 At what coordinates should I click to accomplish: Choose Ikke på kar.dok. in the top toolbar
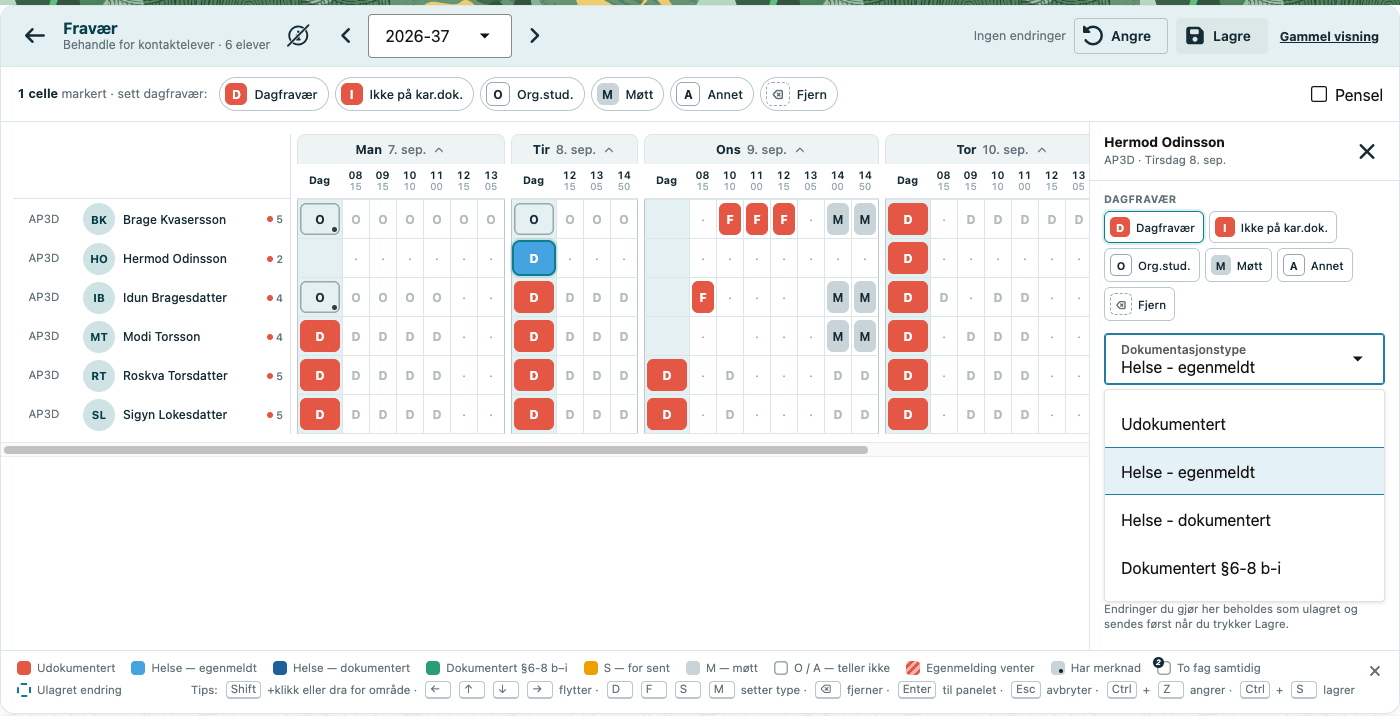(x=405, y=94)
